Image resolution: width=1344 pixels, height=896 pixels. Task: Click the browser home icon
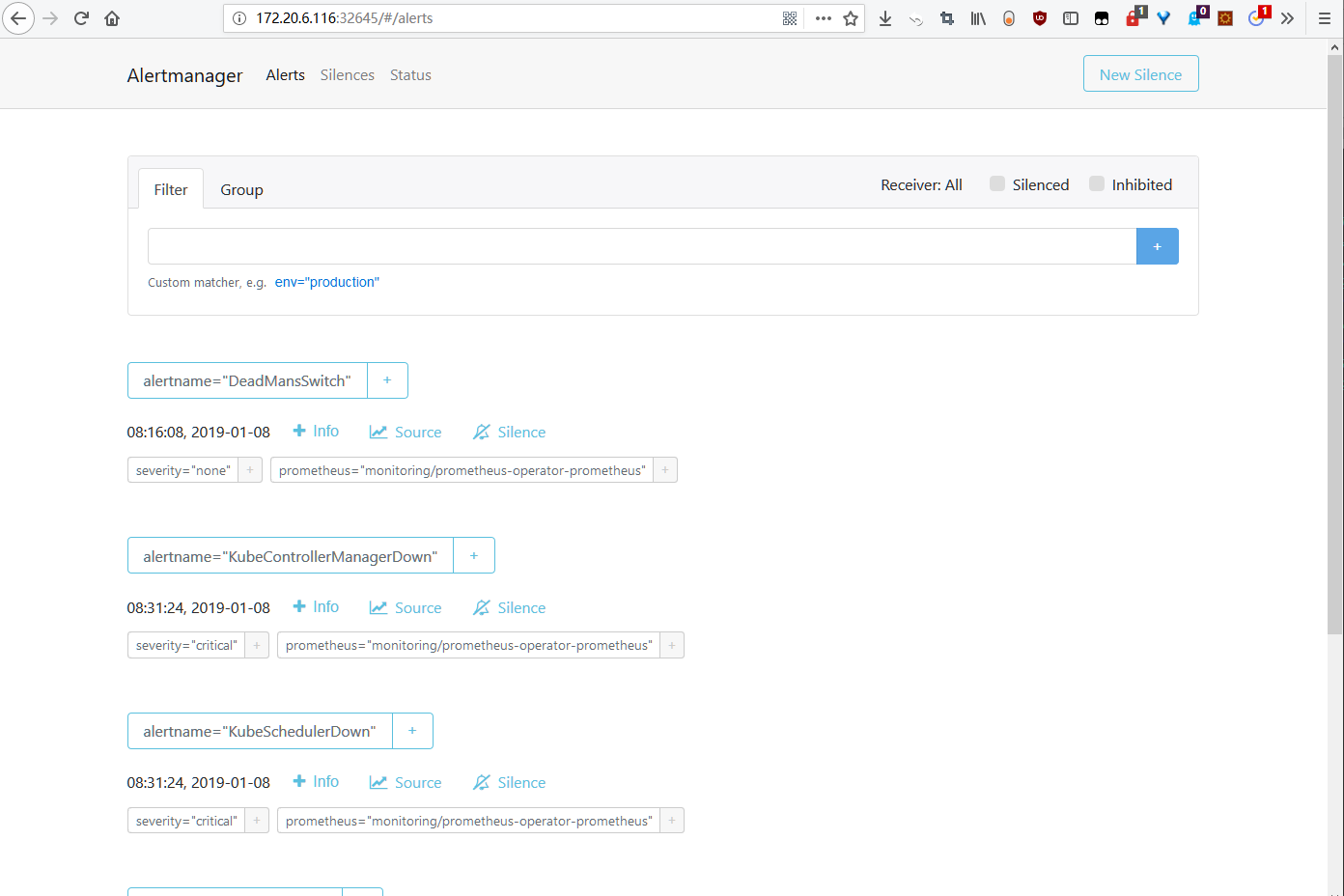[111, 17]
